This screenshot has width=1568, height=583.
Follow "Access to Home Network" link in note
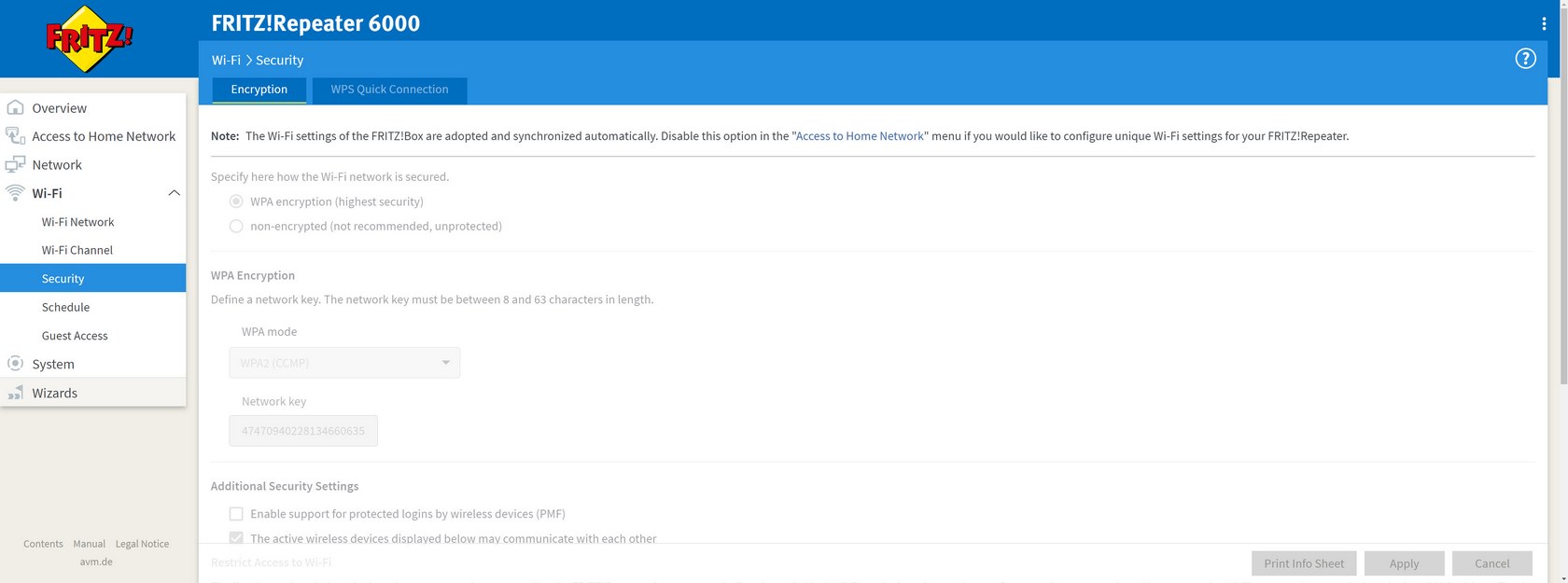click(860, 135)
